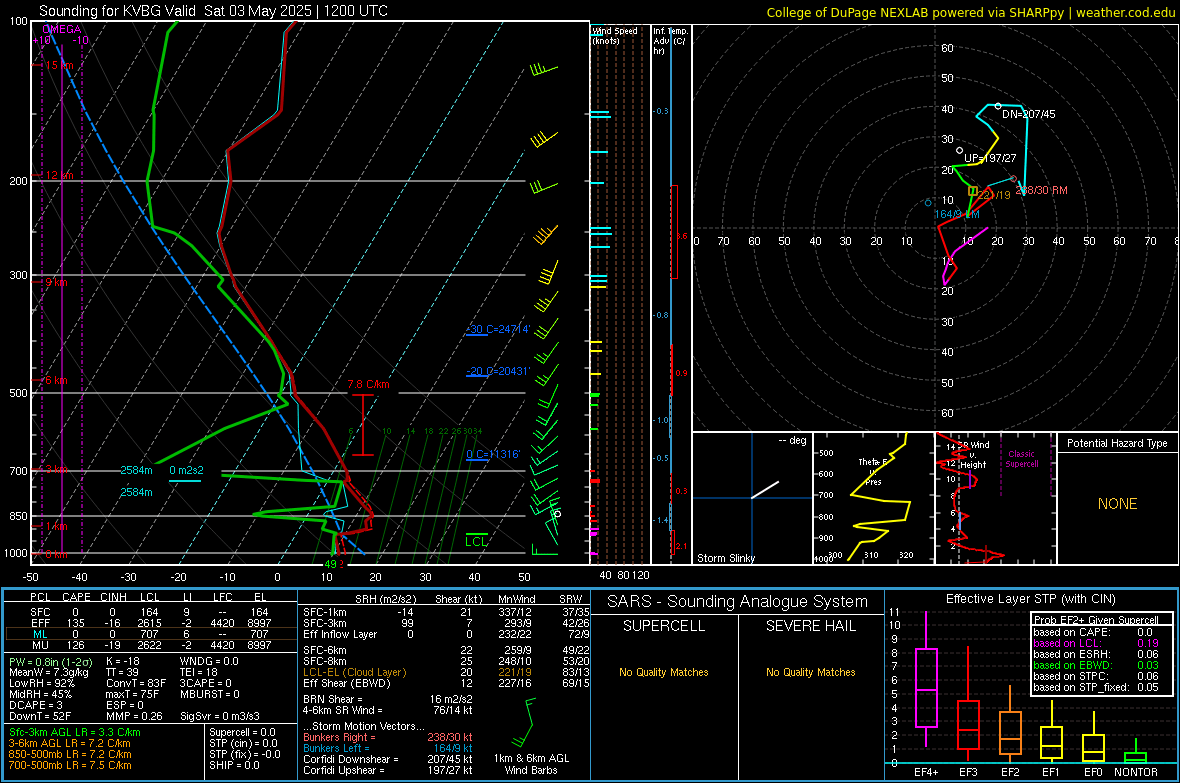1180x783 pixels.
Task: Select the yellow 'NONE' hazard type
Action: (1118, 504)
